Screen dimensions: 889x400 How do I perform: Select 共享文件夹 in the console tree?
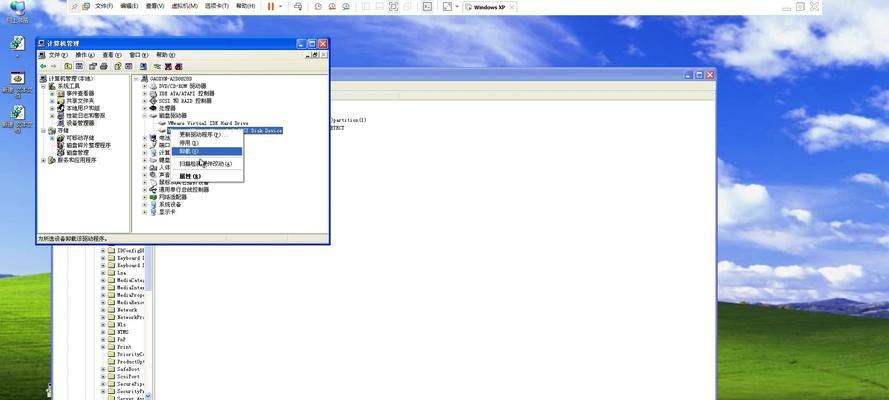tap(80, 100)
